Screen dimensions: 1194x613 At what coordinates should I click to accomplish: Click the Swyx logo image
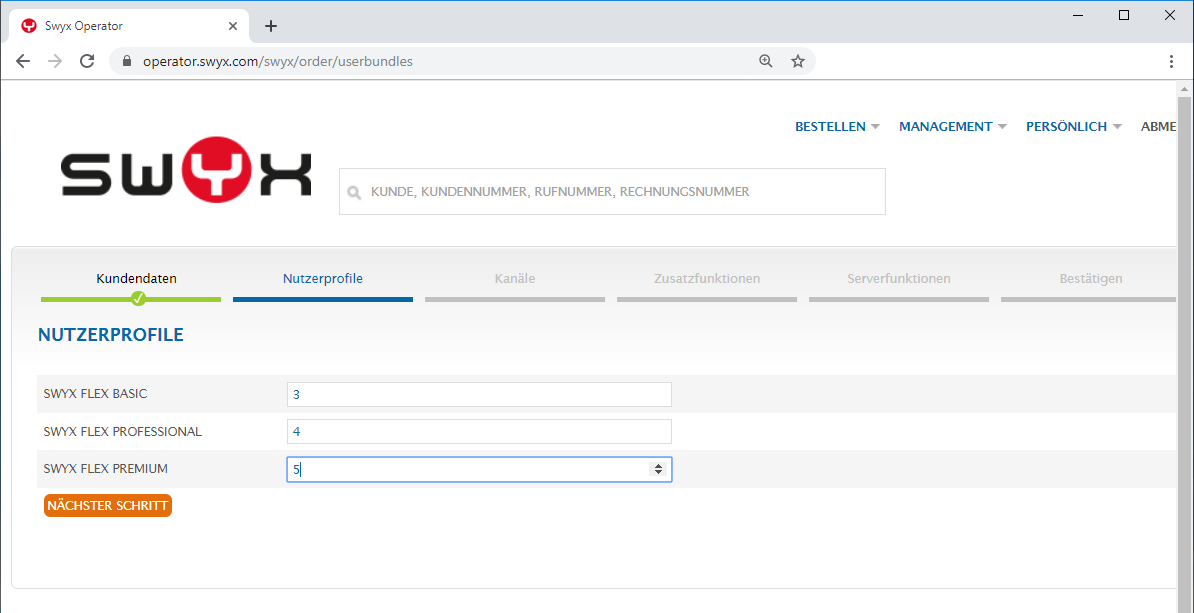pos(186,174)
